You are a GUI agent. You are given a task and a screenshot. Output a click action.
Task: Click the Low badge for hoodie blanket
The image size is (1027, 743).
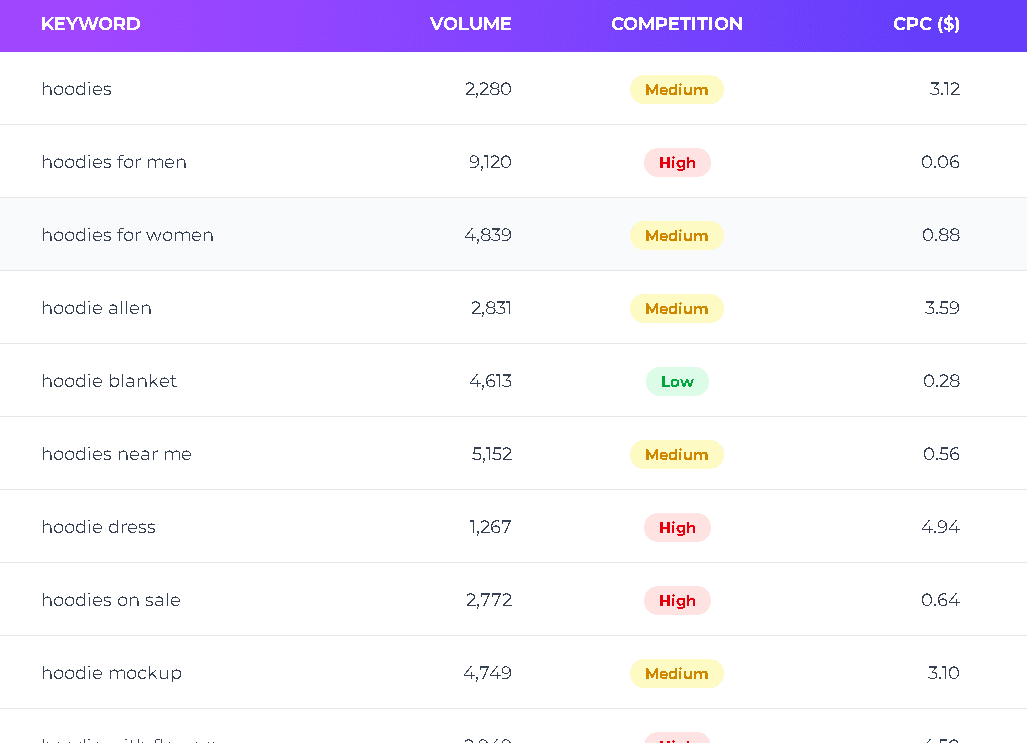[677, 381]
